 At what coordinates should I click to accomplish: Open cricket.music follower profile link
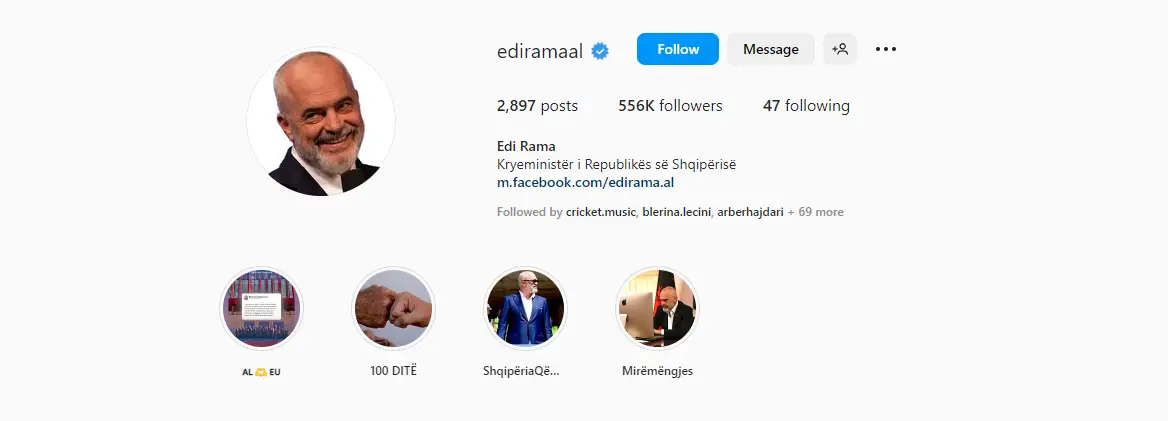600,212
